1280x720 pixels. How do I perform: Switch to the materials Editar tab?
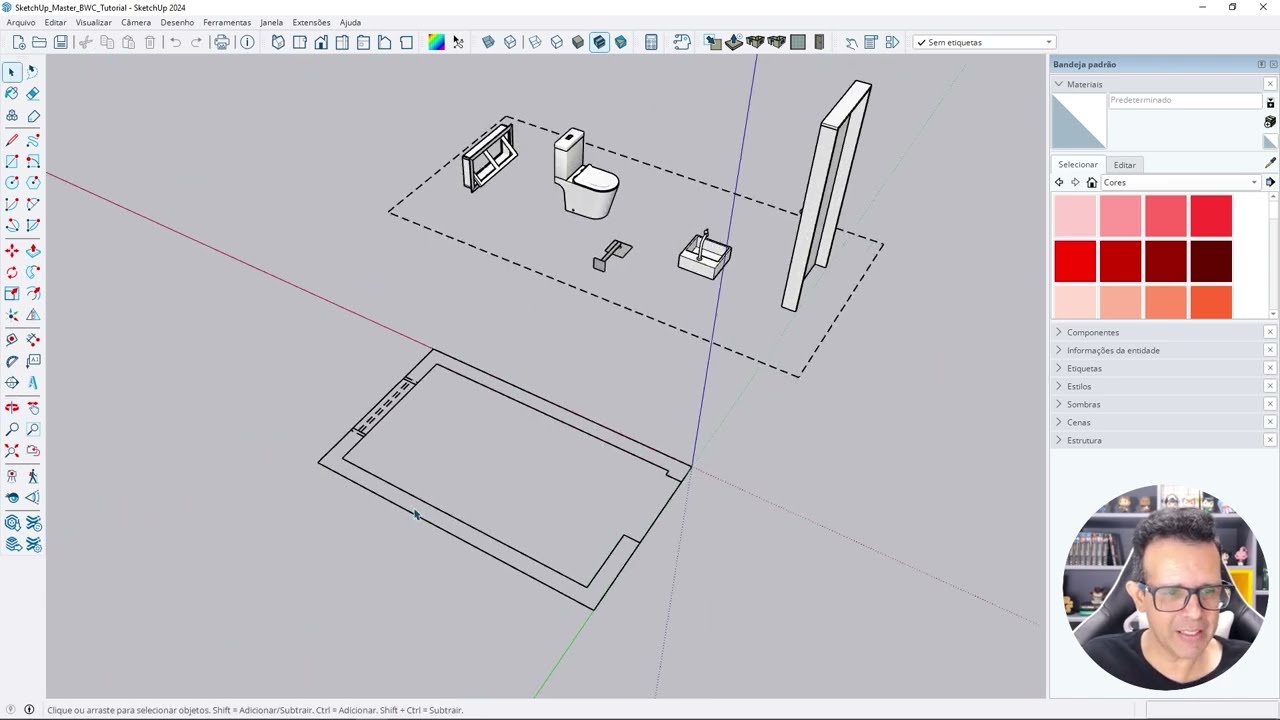(1125, 164)
